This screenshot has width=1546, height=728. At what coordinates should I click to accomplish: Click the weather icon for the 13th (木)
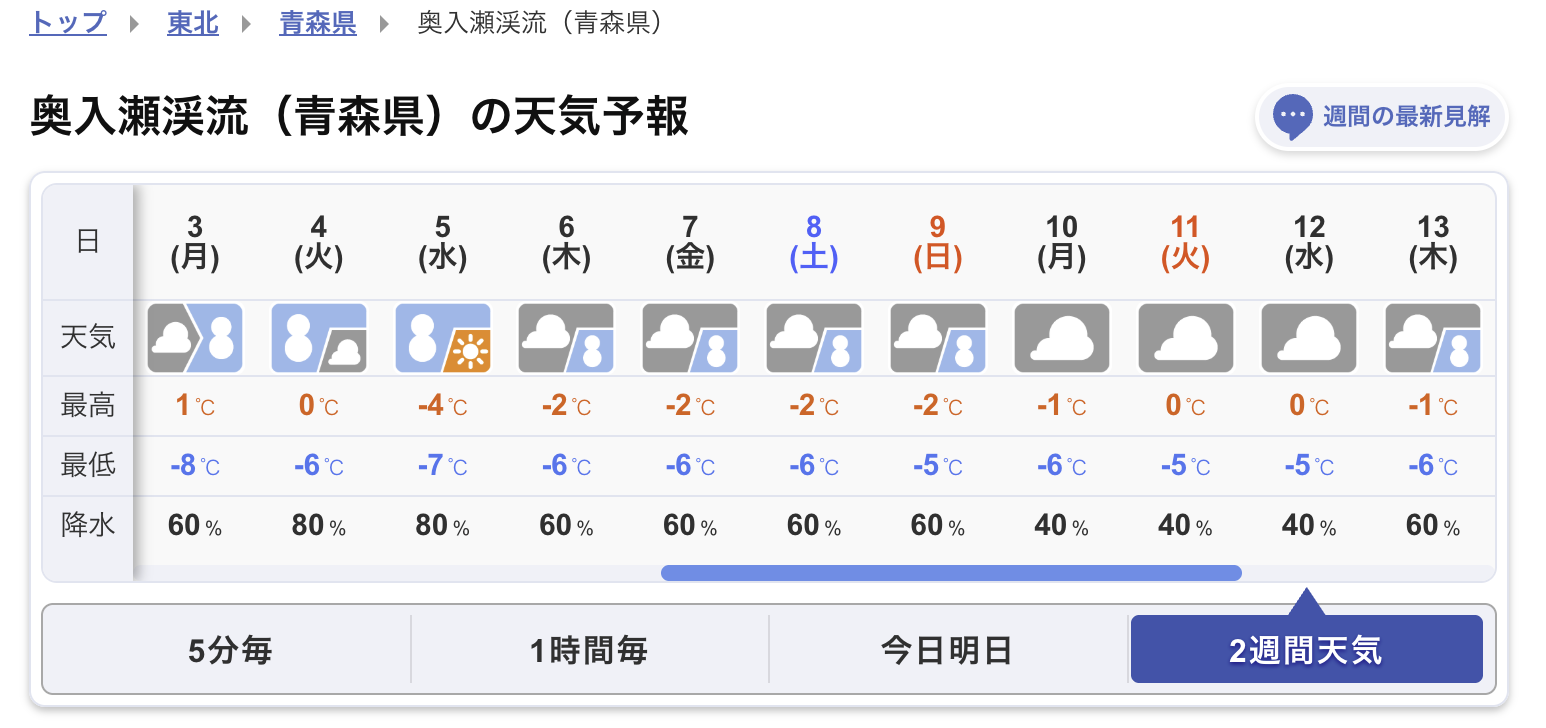tap(1433, 338)
